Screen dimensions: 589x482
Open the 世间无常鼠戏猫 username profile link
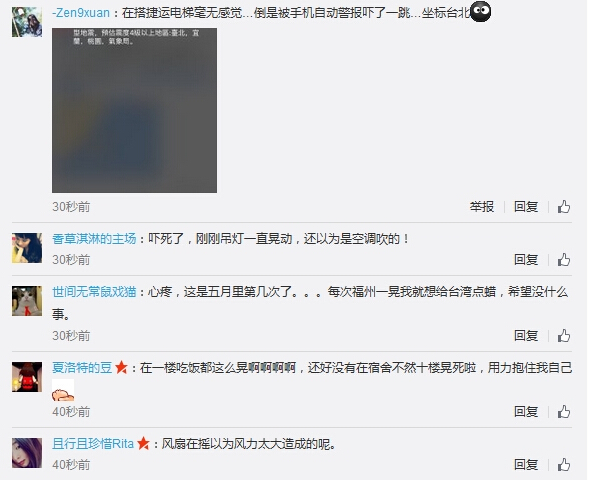(94, 292)
